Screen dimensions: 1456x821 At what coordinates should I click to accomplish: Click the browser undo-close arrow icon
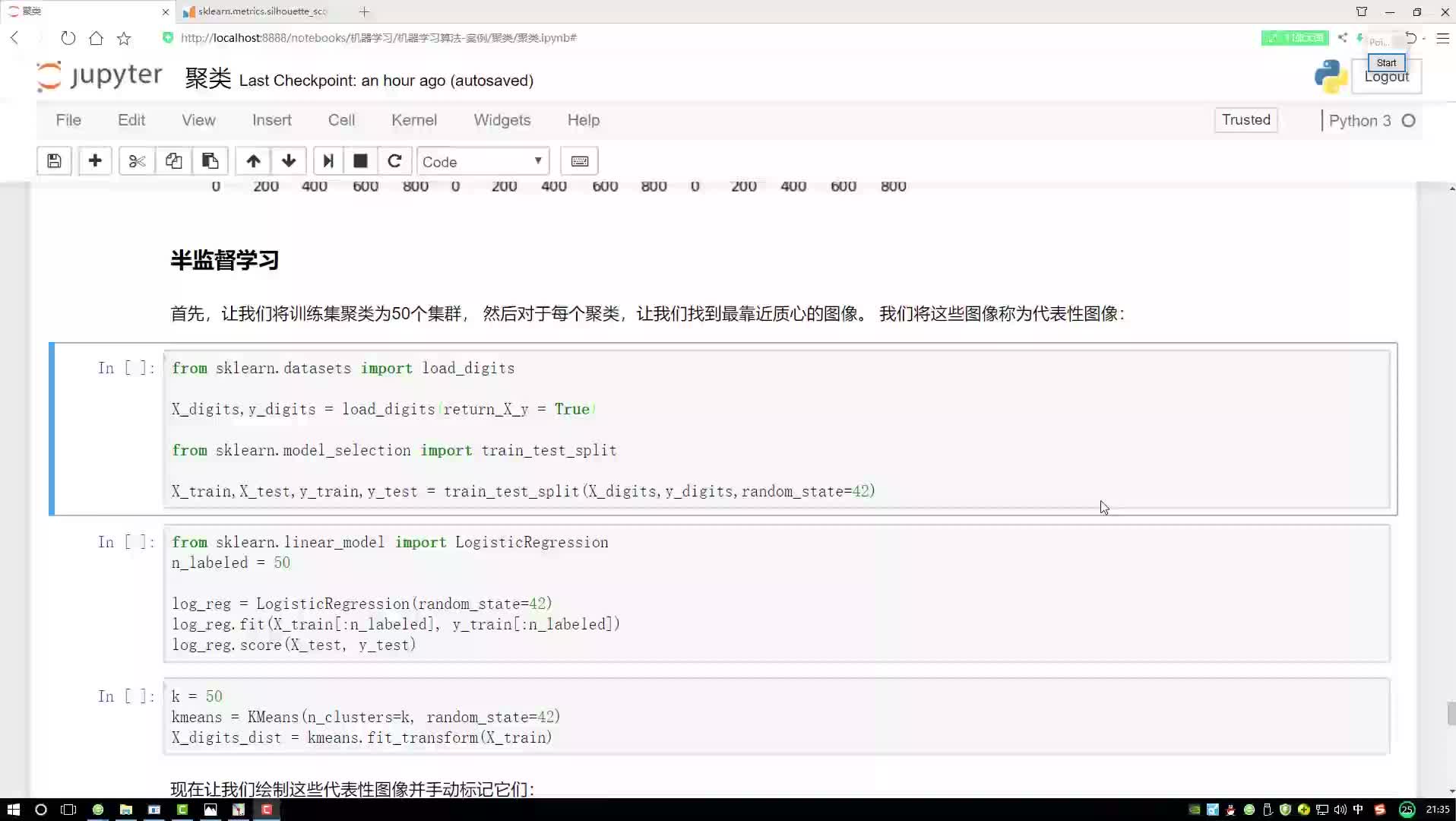tap(1411, 37)
